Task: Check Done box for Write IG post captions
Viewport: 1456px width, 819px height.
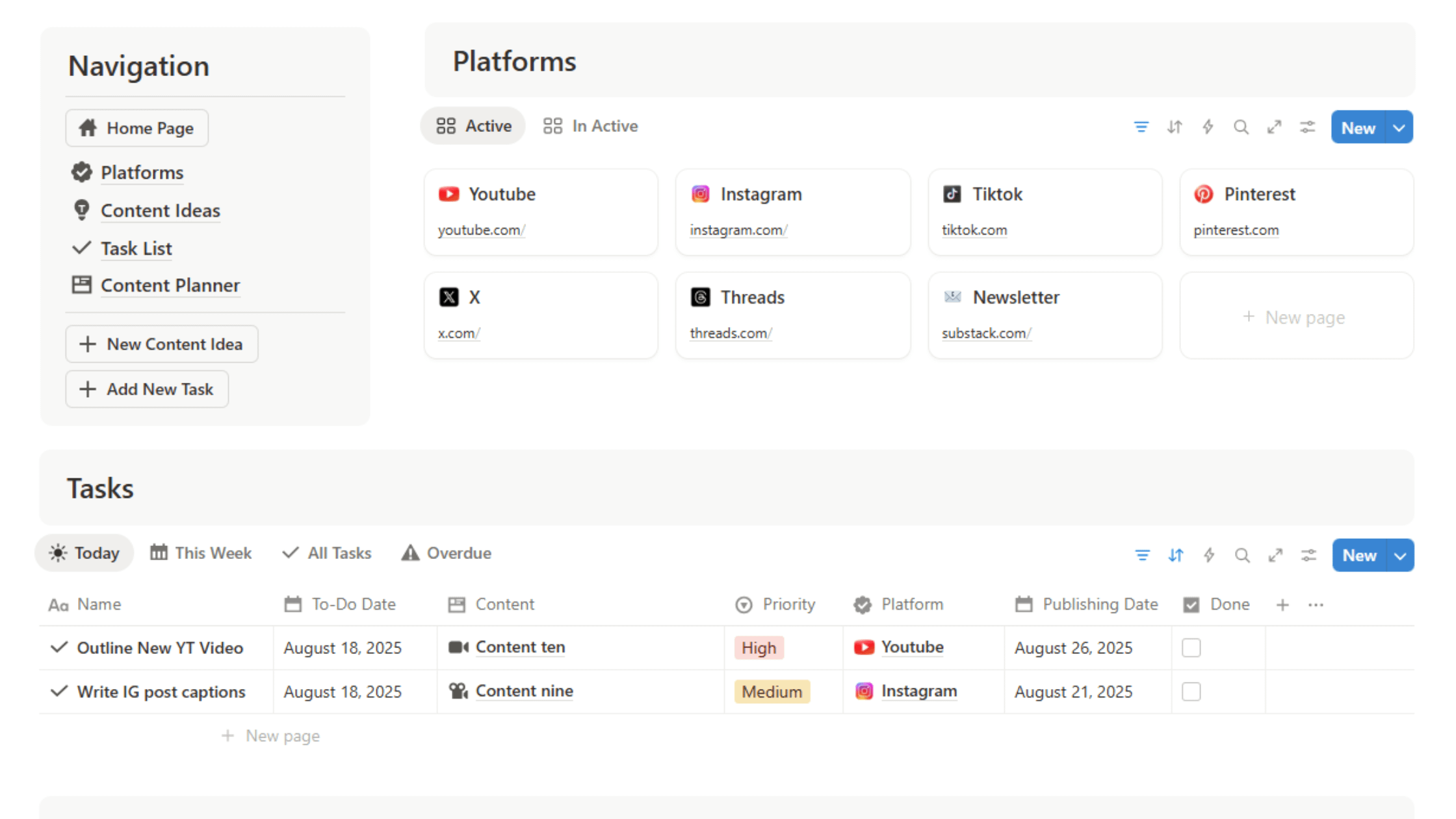Action: coord(1191,692)
